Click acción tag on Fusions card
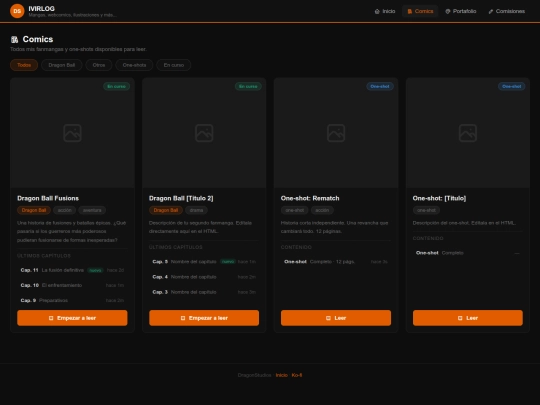The width and height of the screenshot is (540, 405). (x=64, y=210)
